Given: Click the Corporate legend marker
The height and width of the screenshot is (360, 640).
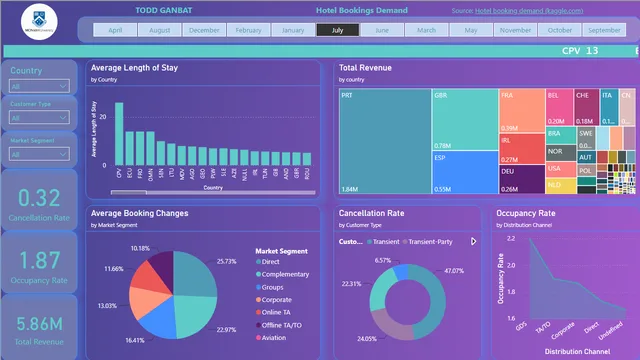Looking at the screenshot, I should 258,300.
